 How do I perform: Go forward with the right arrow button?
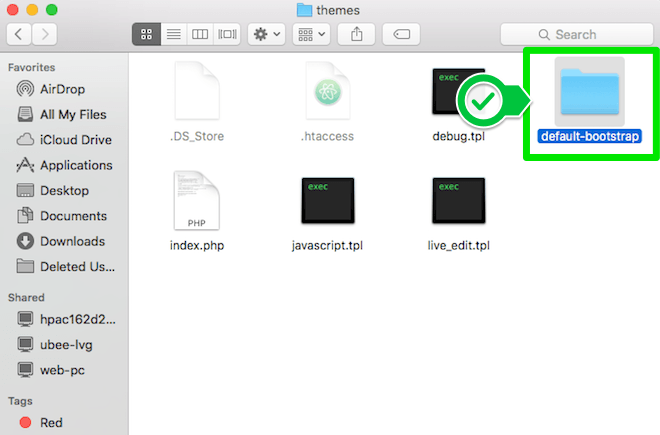pos(44,34)
